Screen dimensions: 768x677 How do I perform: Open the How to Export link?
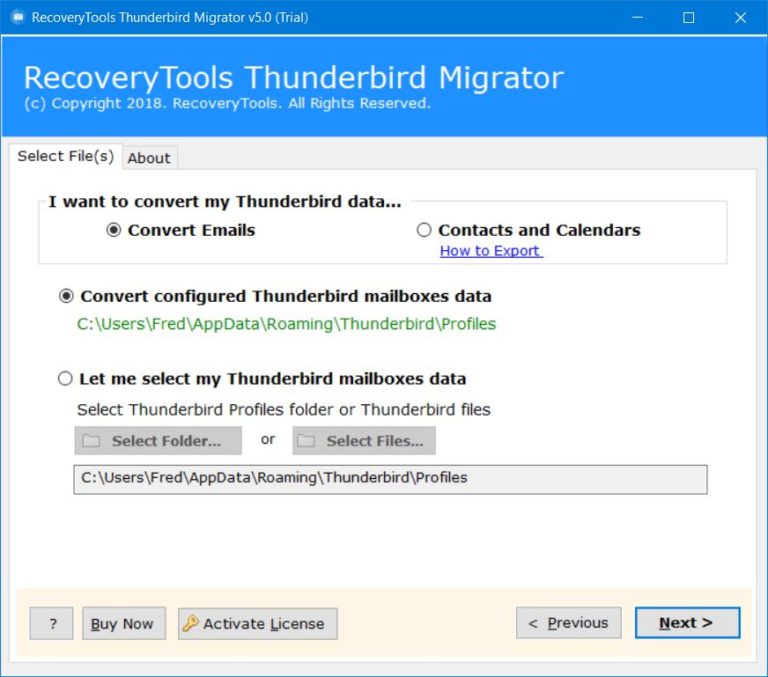click(491, 251)
